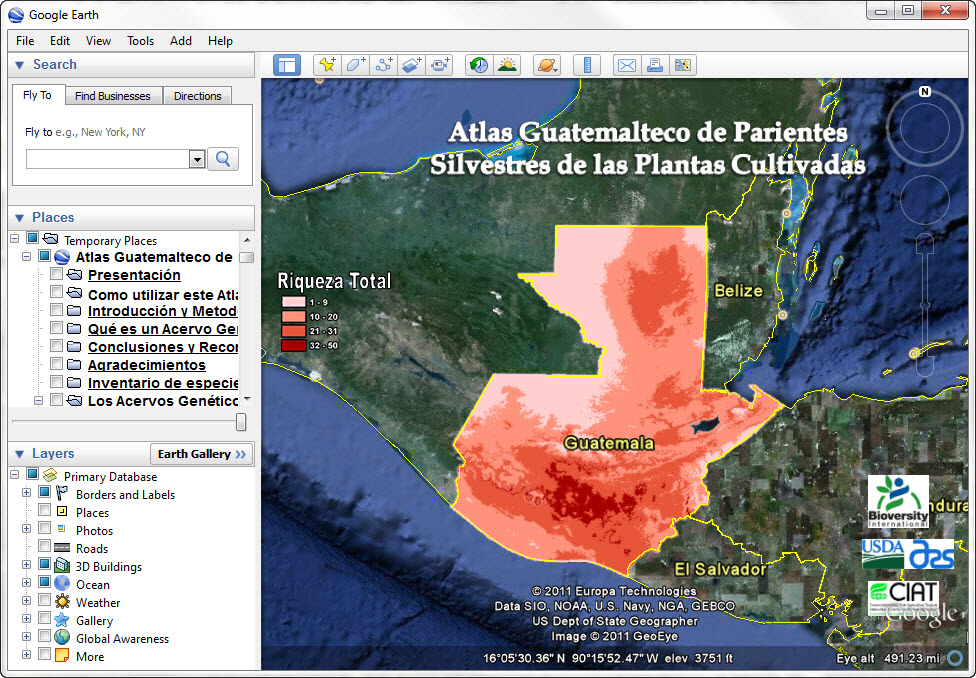
Task: Toggle the sidebar panel button
Action: pos(287,65)
